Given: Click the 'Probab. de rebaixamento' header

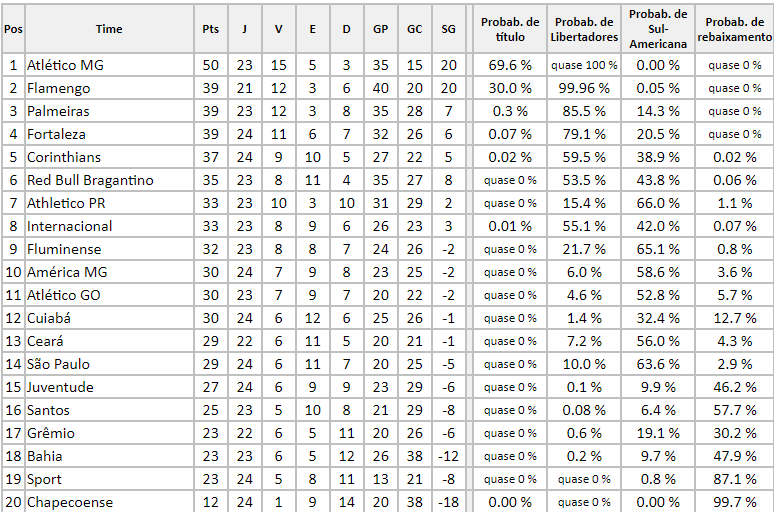Looking at the screenshot, I should click(733, 29).
